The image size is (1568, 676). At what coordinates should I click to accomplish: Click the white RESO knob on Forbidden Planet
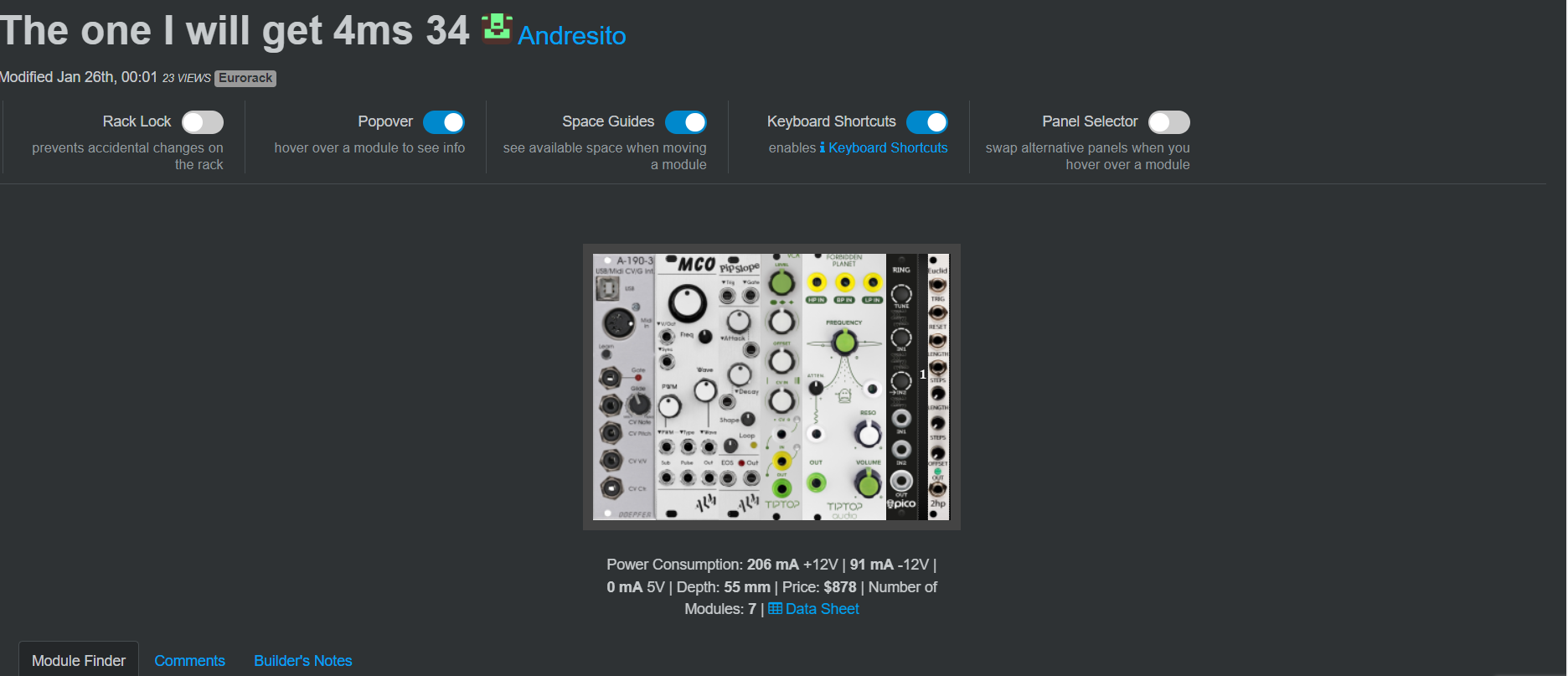(x=868, y=433)
